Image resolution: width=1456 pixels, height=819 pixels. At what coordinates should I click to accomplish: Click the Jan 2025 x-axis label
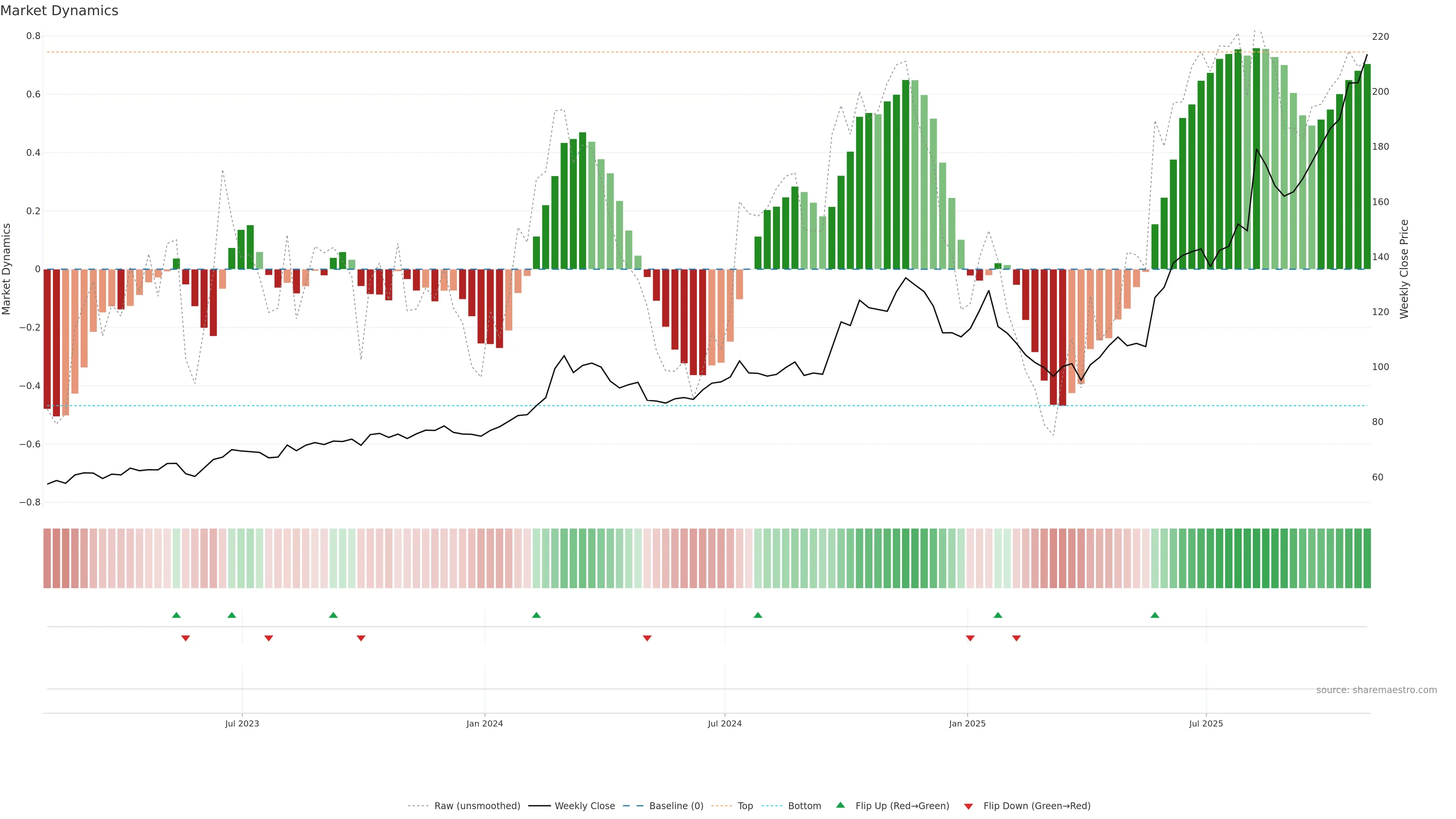[x=967, y=723]
